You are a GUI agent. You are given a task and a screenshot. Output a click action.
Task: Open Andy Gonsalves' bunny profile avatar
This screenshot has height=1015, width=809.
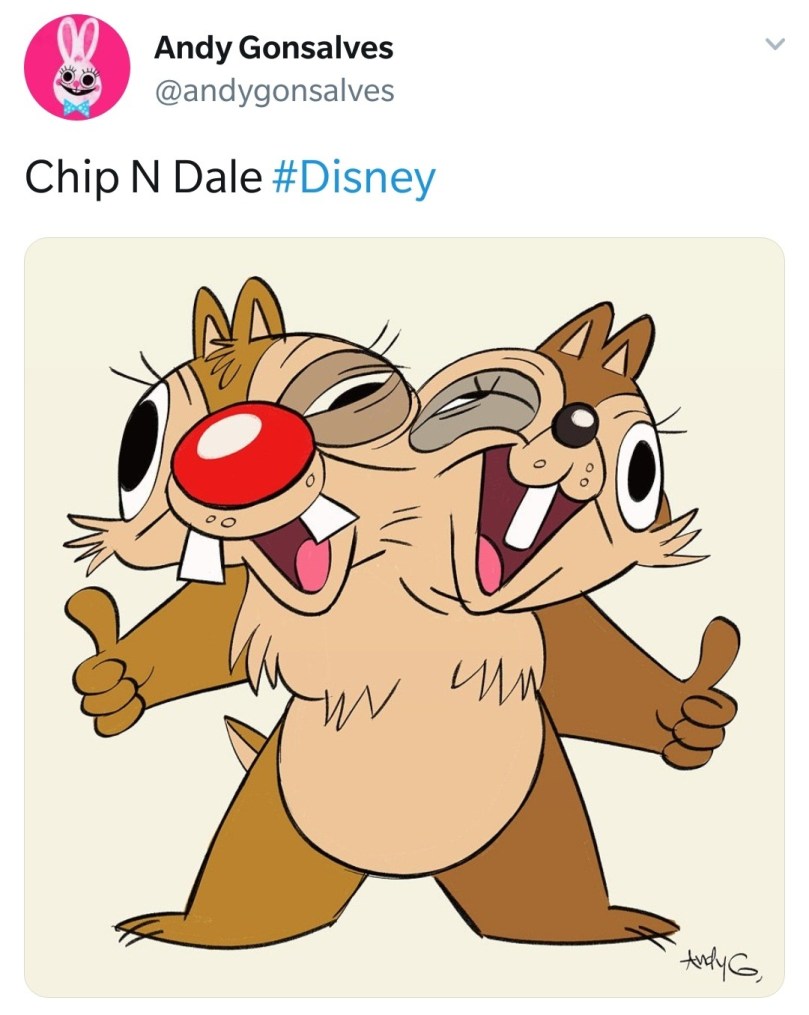(x=77, y=67)
